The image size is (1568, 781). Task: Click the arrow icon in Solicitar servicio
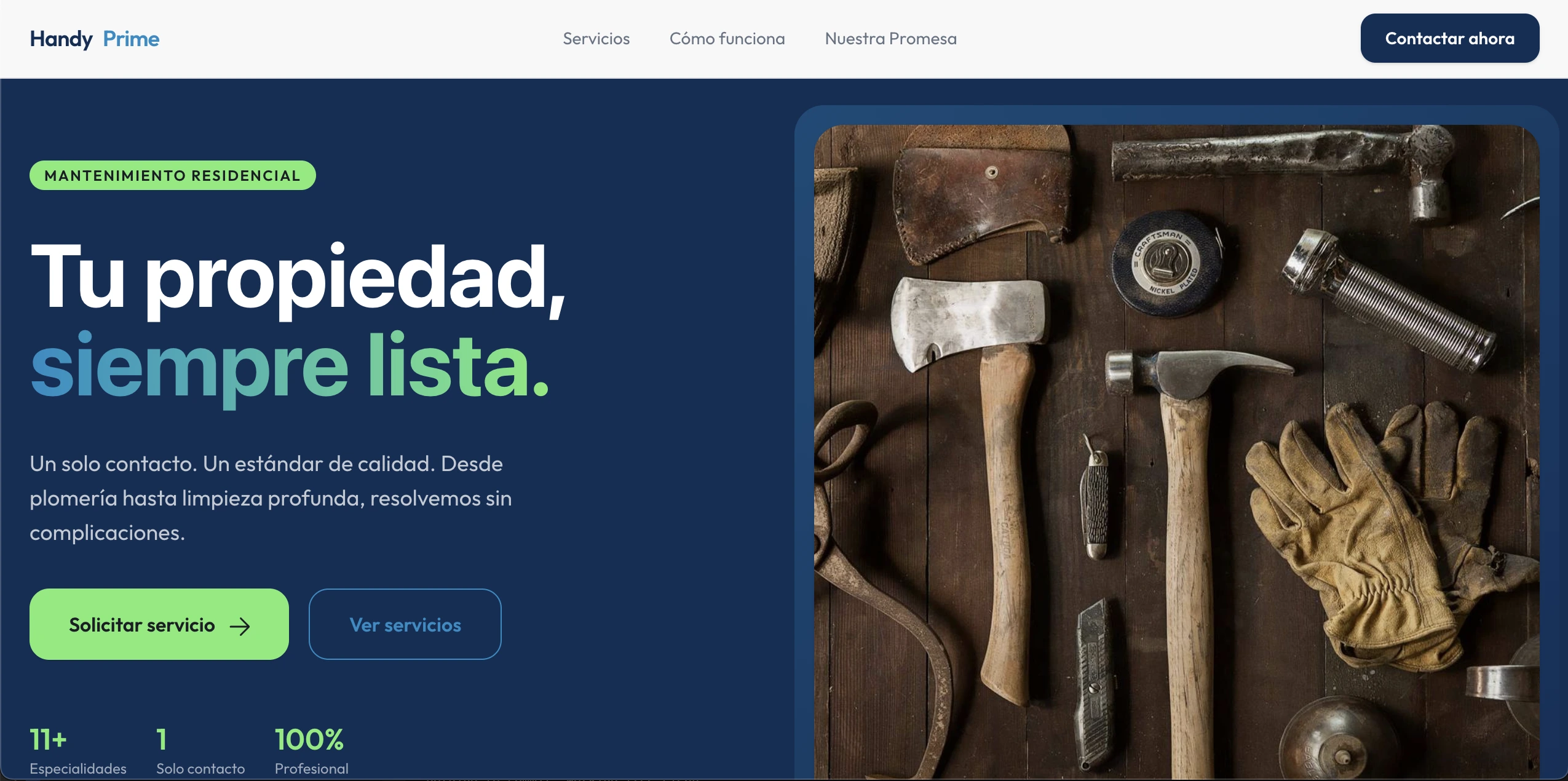[x=240, y=626]
